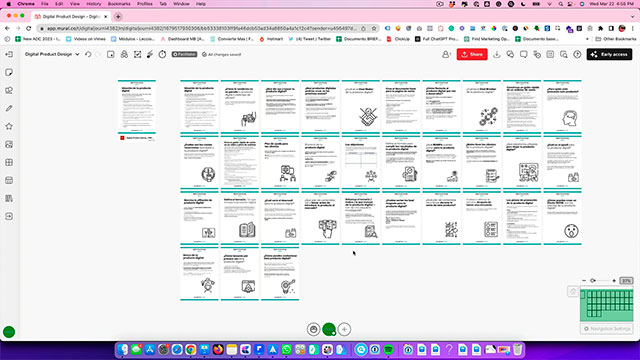This screenshot has width=640, height=360.
Task: Start the timer from the top toolbar
Action: [162, 54]
